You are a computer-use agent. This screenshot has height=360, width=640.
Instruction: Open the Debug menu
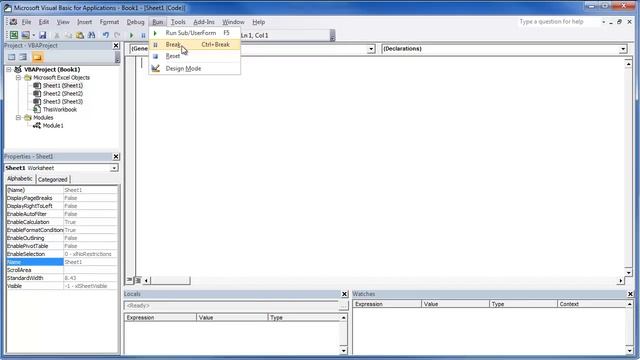(x=135, y=22)
